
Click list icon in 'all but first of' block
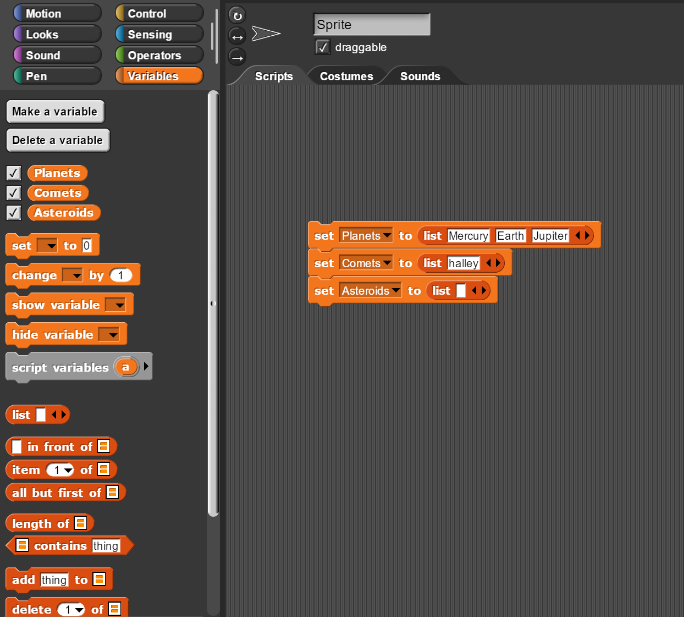coord(113,492)
